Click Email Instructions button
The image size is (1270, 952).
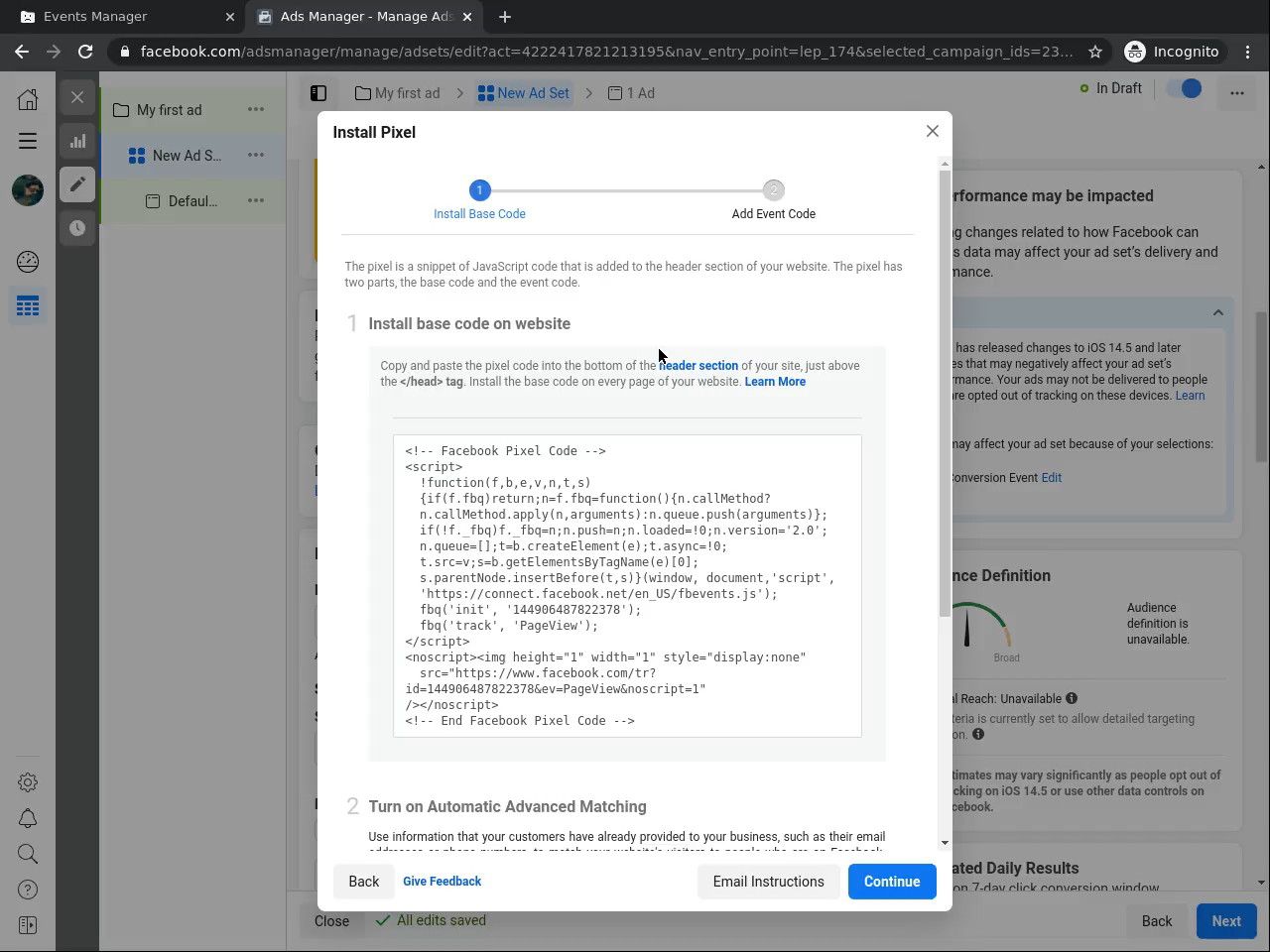[x=768, y=882]
